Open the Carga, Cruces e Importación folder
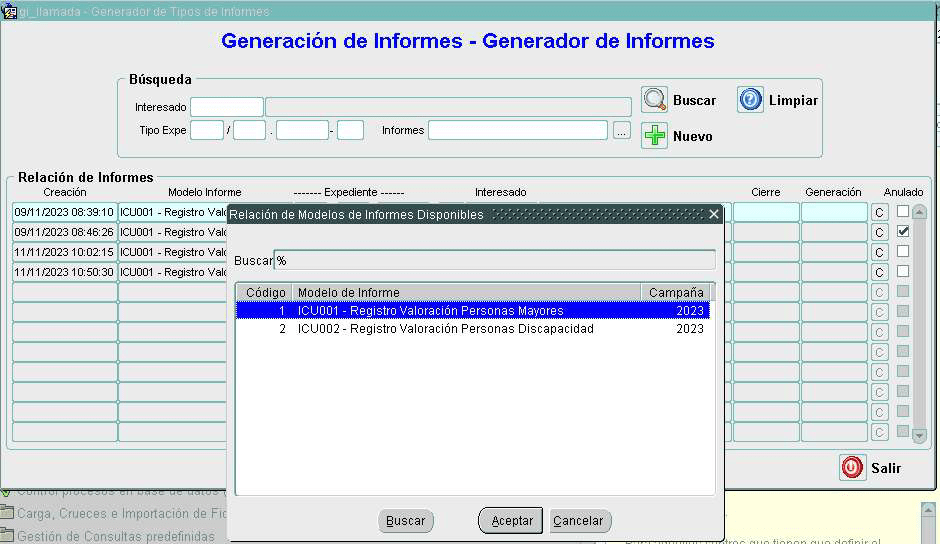Viewport: 940px width, 544px height. click(8, 513)
